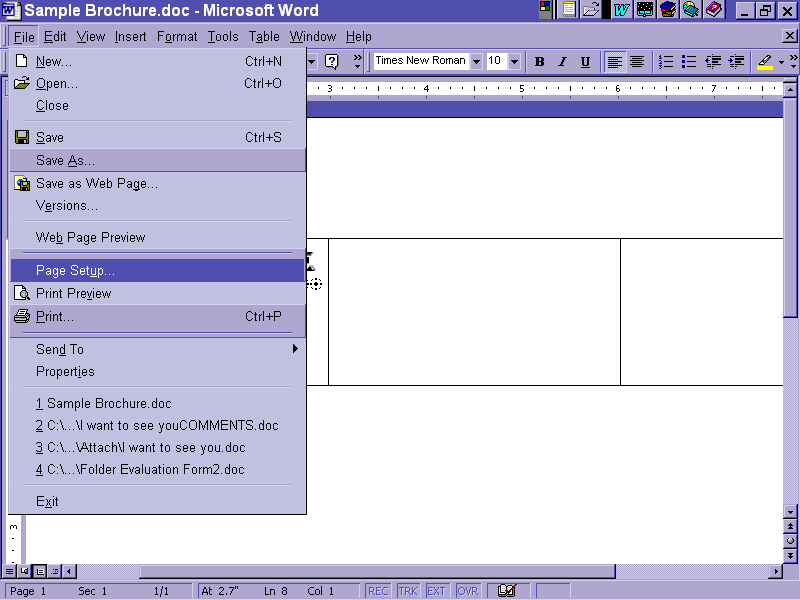Click the Decrease Indent icon
800x600 pixels.
713,61
